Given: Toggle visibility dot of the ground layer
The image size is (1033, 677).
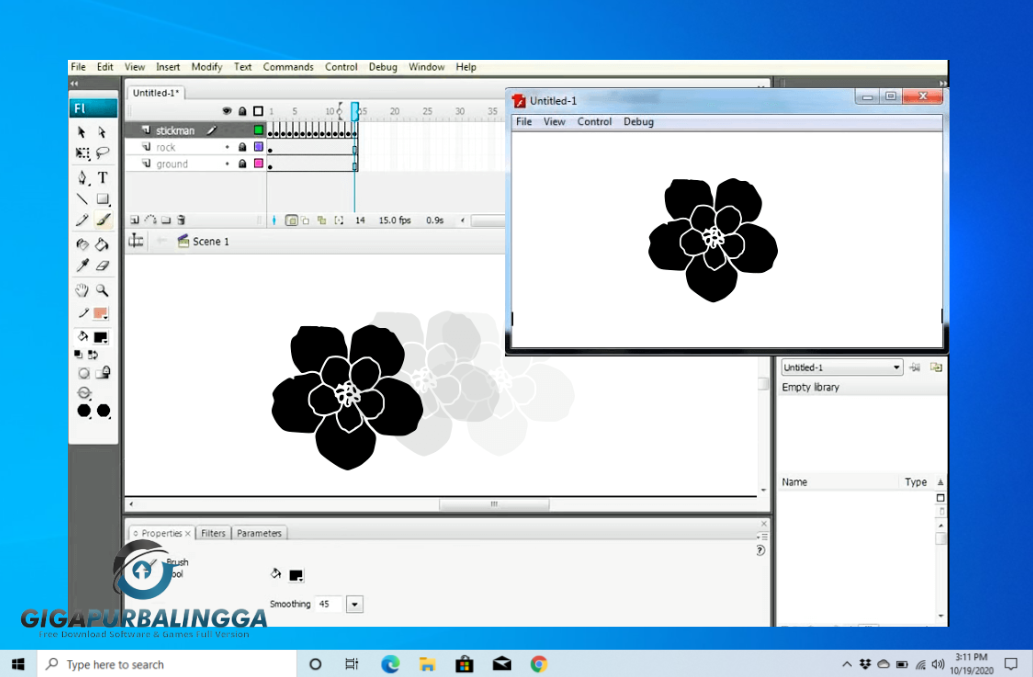Looking at the screenshot, I should [227, 164].
